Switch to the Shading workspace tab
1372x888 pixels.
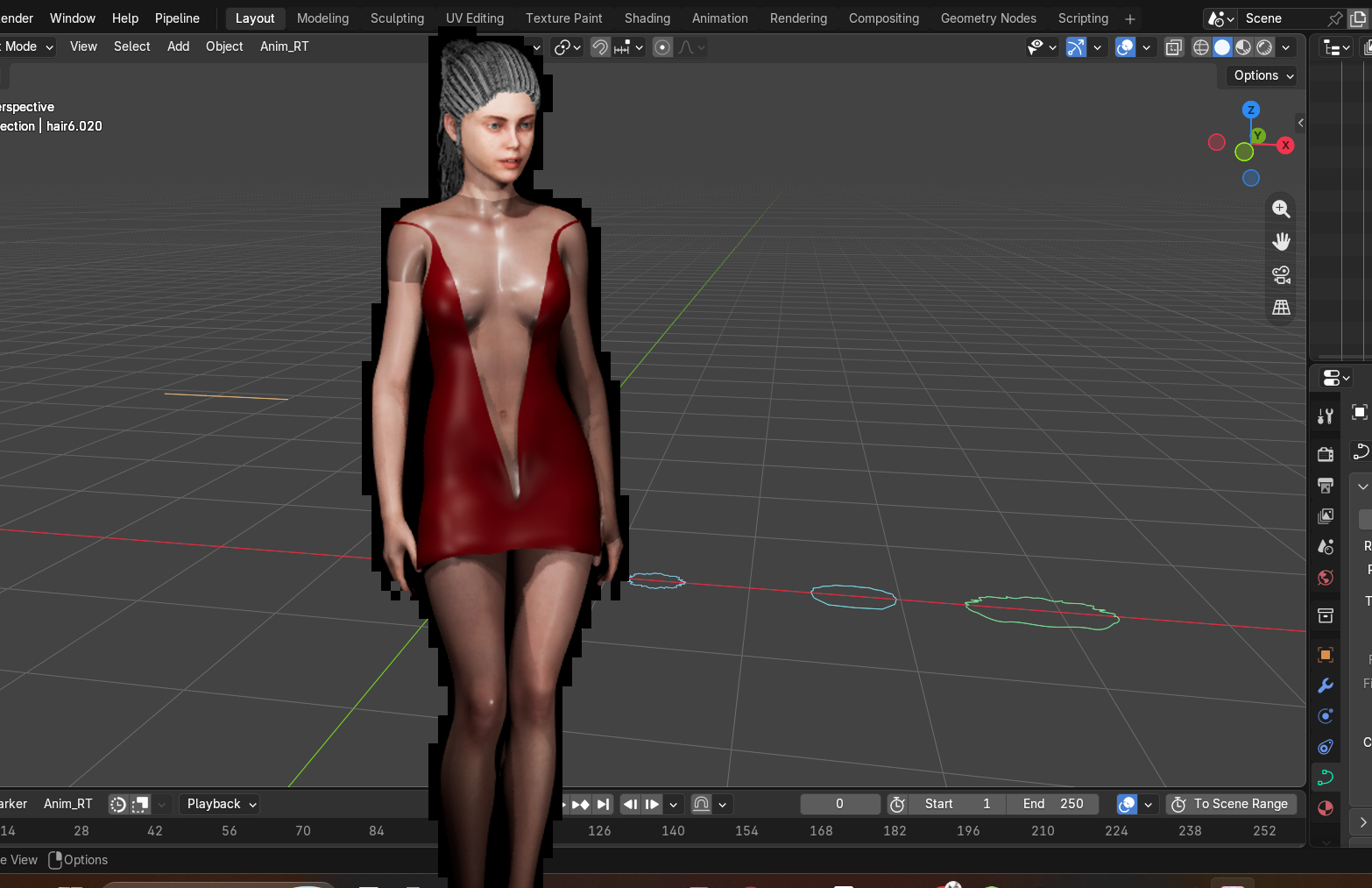click(x=647, y=18)
